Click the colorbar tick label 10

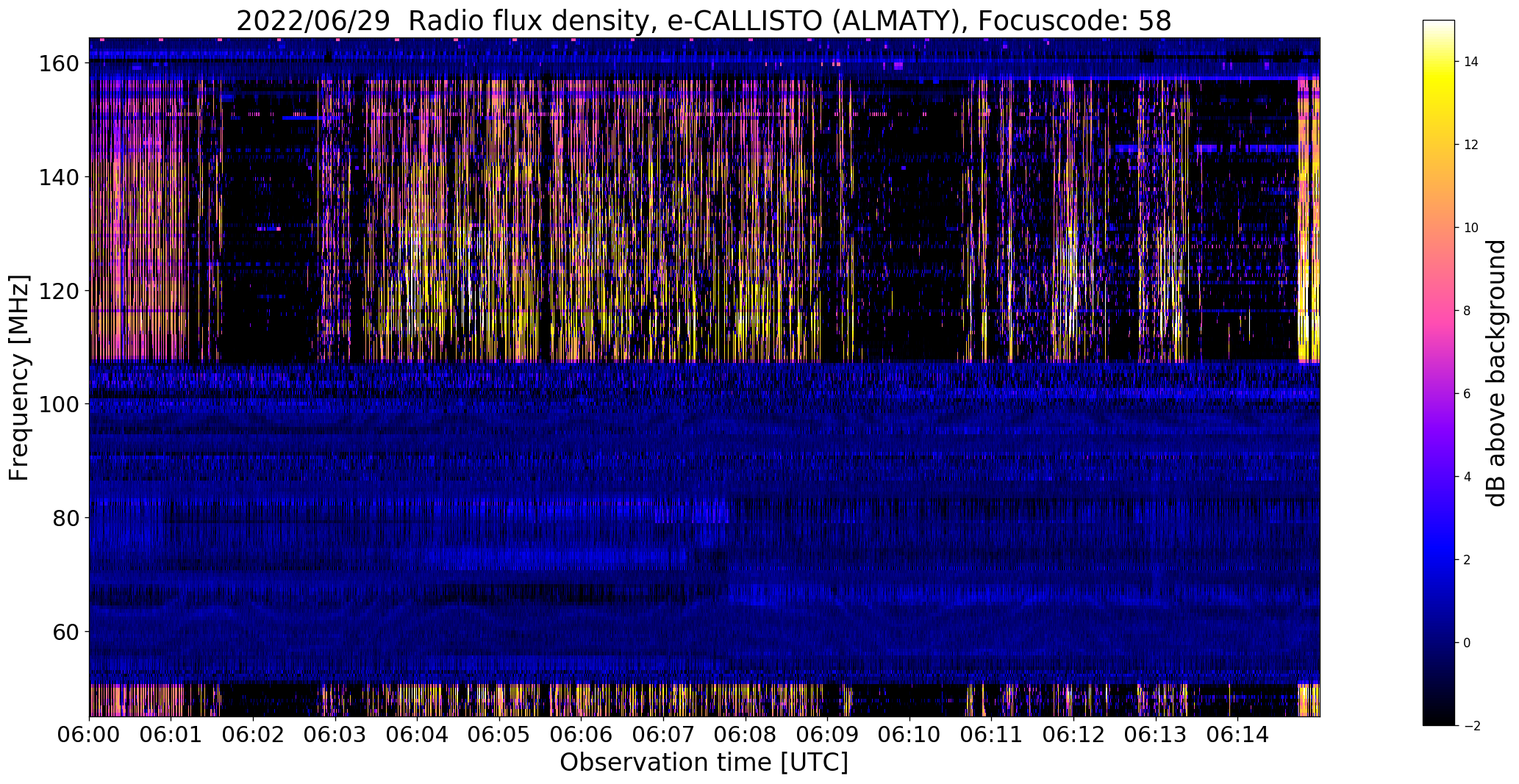(x=1471, y=228)
